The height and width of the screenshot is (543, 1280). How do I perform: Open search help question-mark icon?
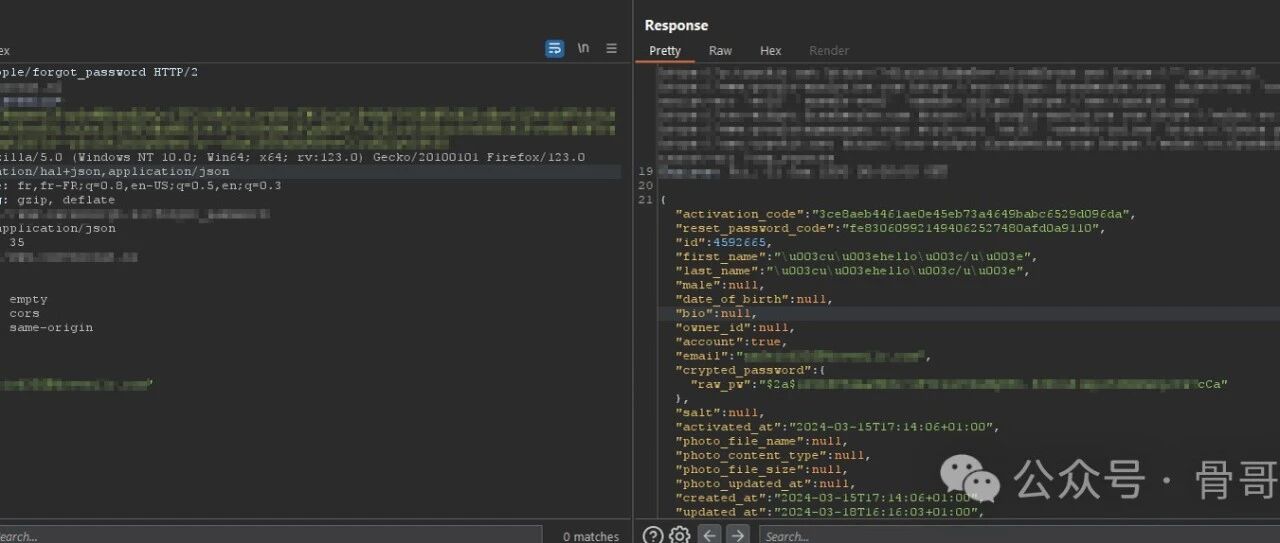click(653, 535)
